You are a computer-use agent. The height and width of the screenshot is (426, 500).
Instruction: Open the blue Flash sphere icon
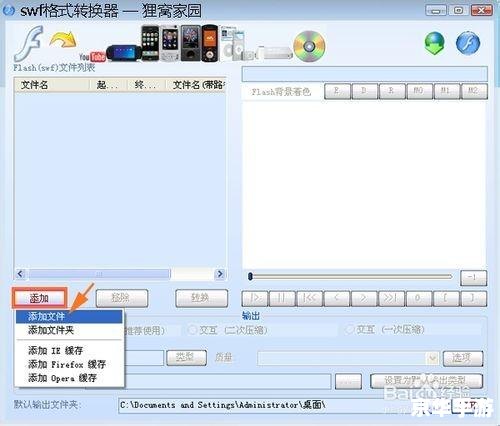[468, 43]
